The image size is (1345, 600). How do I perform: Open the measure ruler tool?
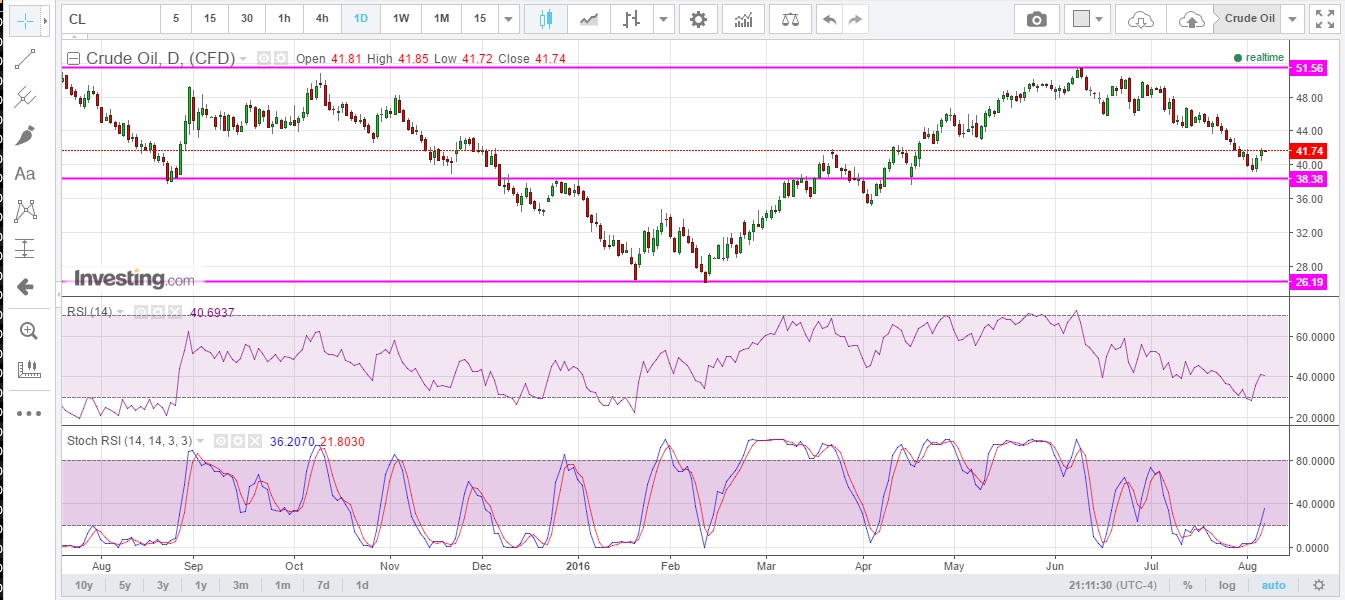27,368
